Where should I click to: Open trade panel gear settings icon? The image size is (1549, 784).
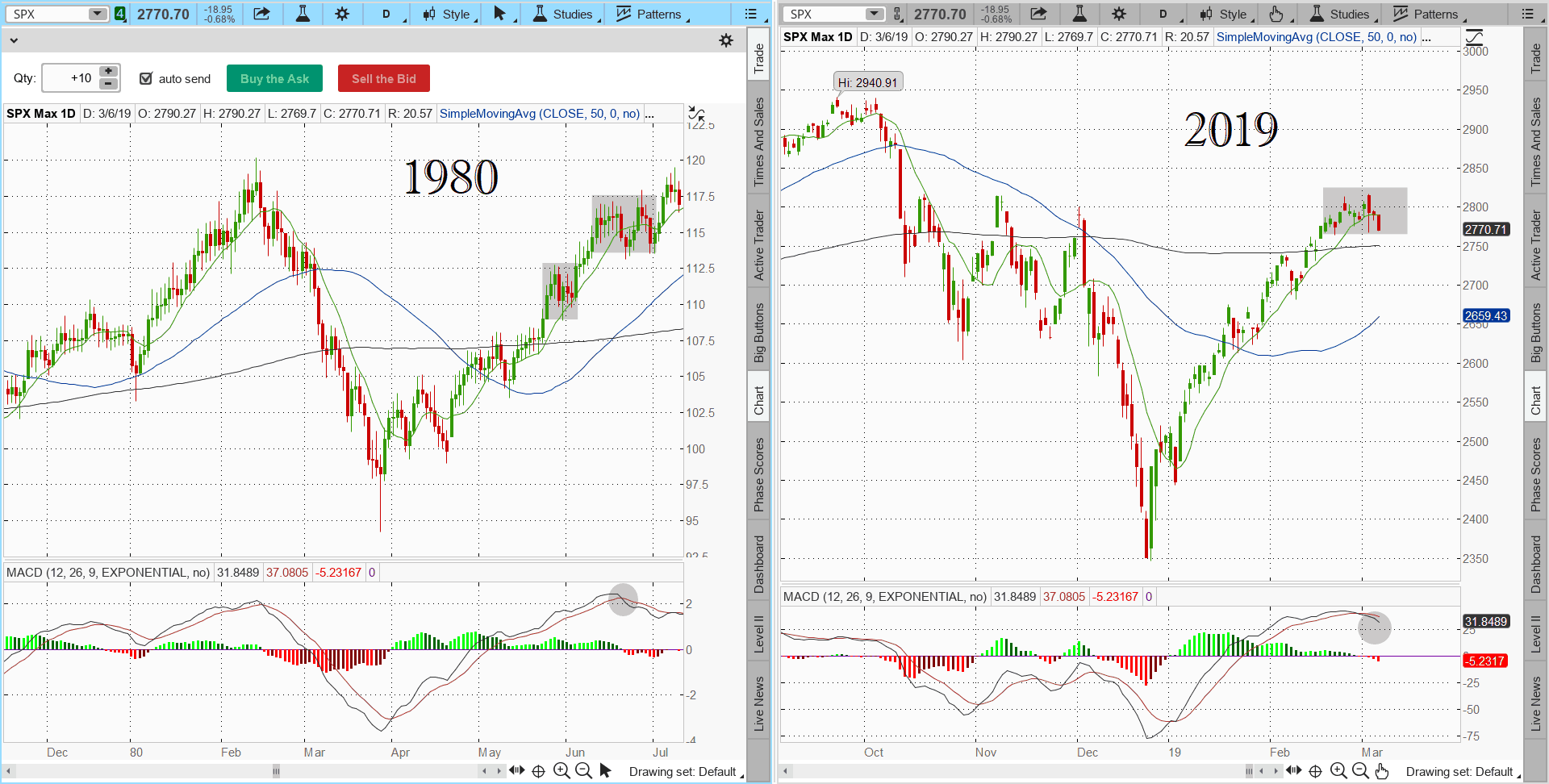(x=726, y=40)
